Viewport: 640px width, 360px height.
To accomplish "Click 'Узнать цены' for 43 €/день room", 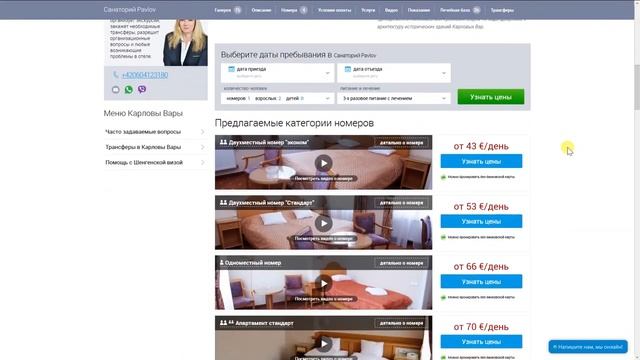I will pyautogui.click(x=481, y=161).
